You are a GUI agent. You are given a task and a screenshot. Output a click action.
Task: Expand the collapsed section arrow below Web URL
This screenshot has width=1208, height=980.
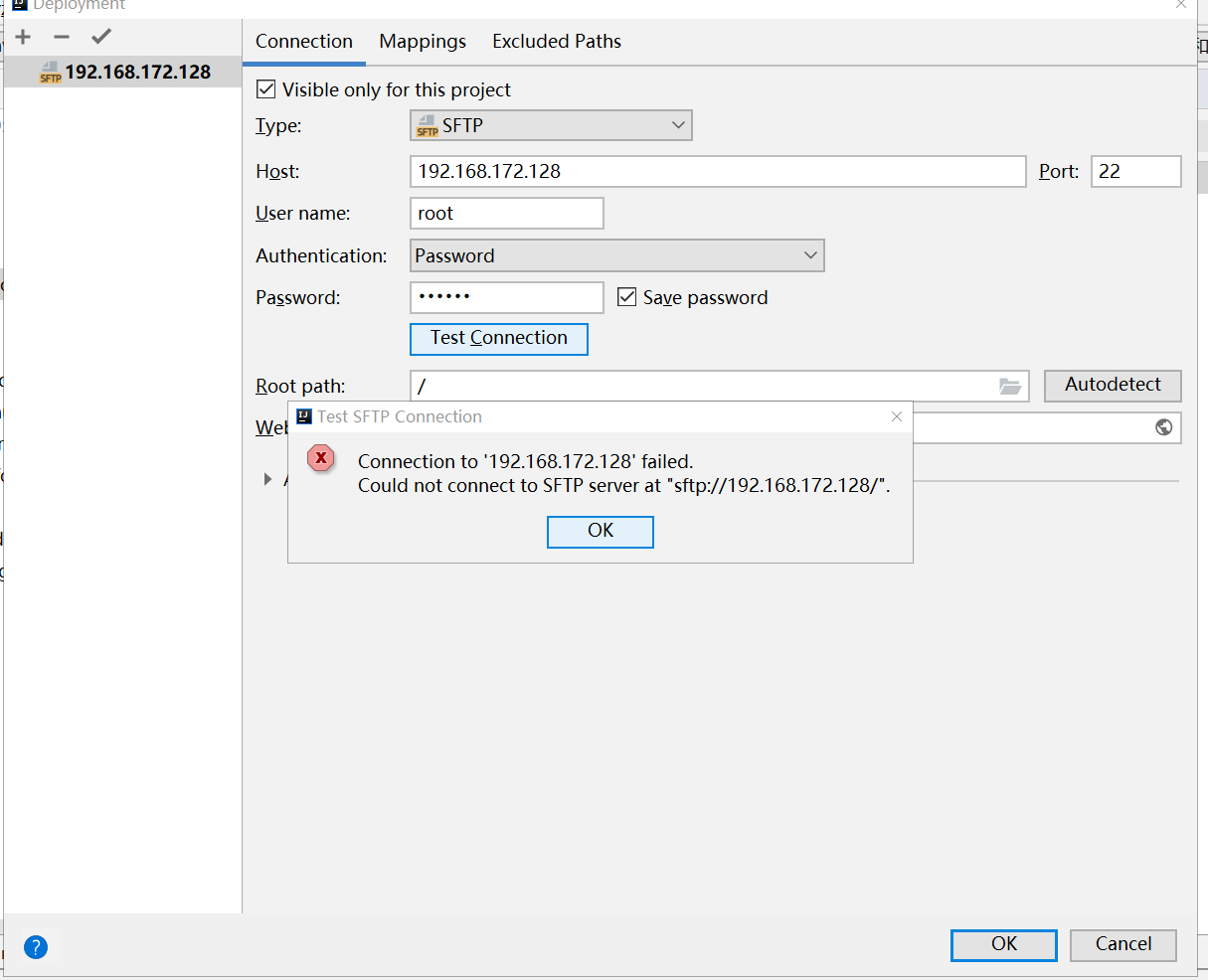(267, 479)
